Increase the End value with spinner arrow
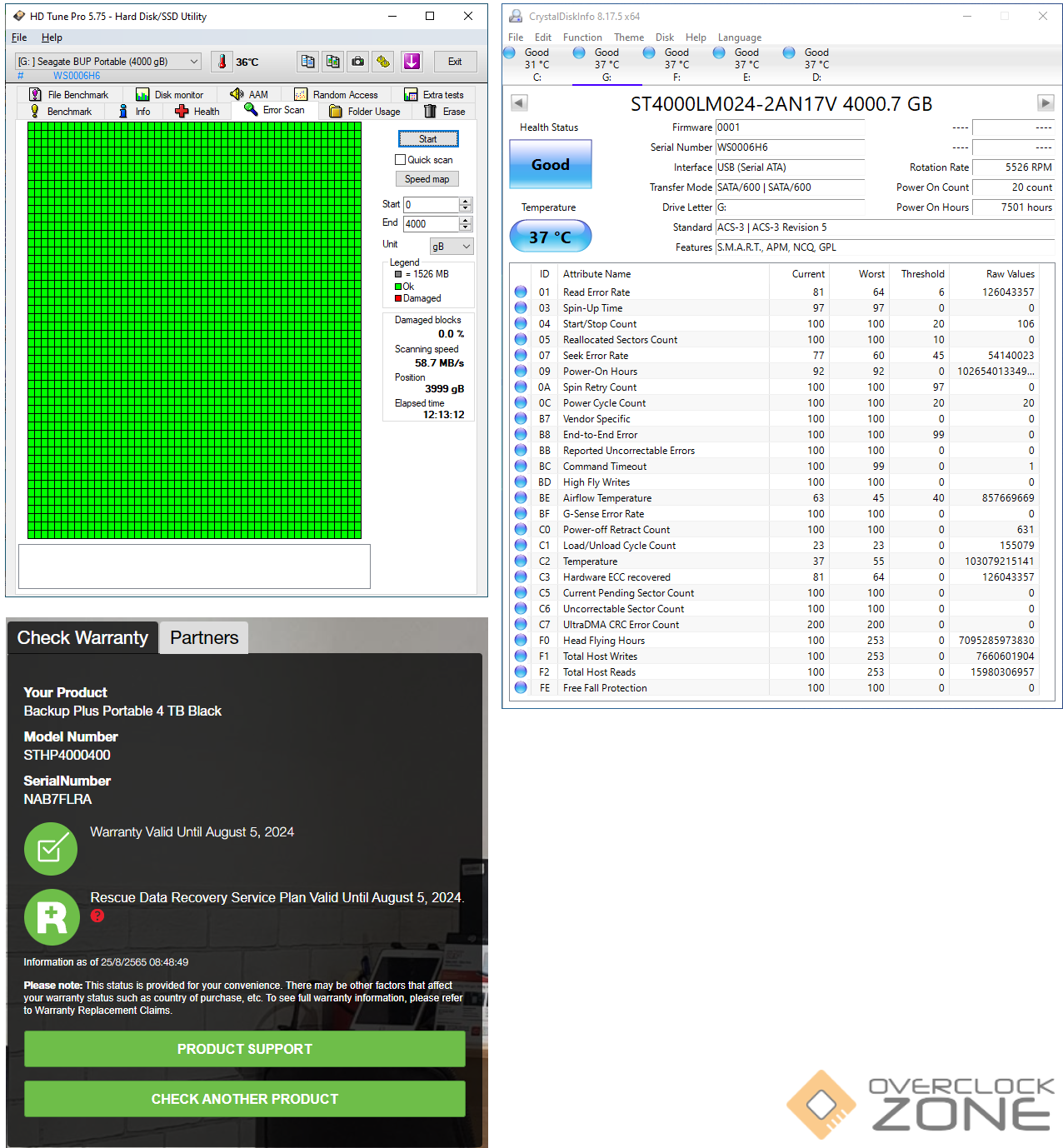 pos(466,220)
